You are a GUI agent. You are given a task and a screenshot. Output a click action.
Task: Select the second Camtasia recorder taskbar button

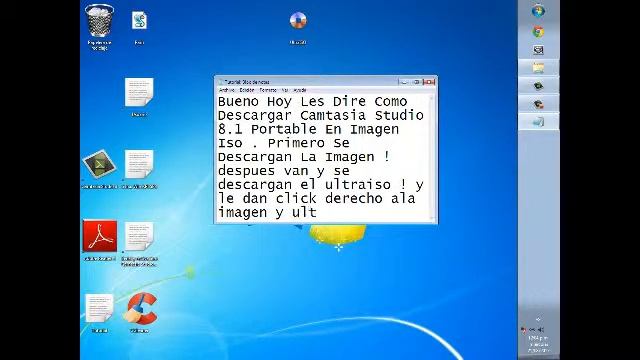(x=538, y=104)
